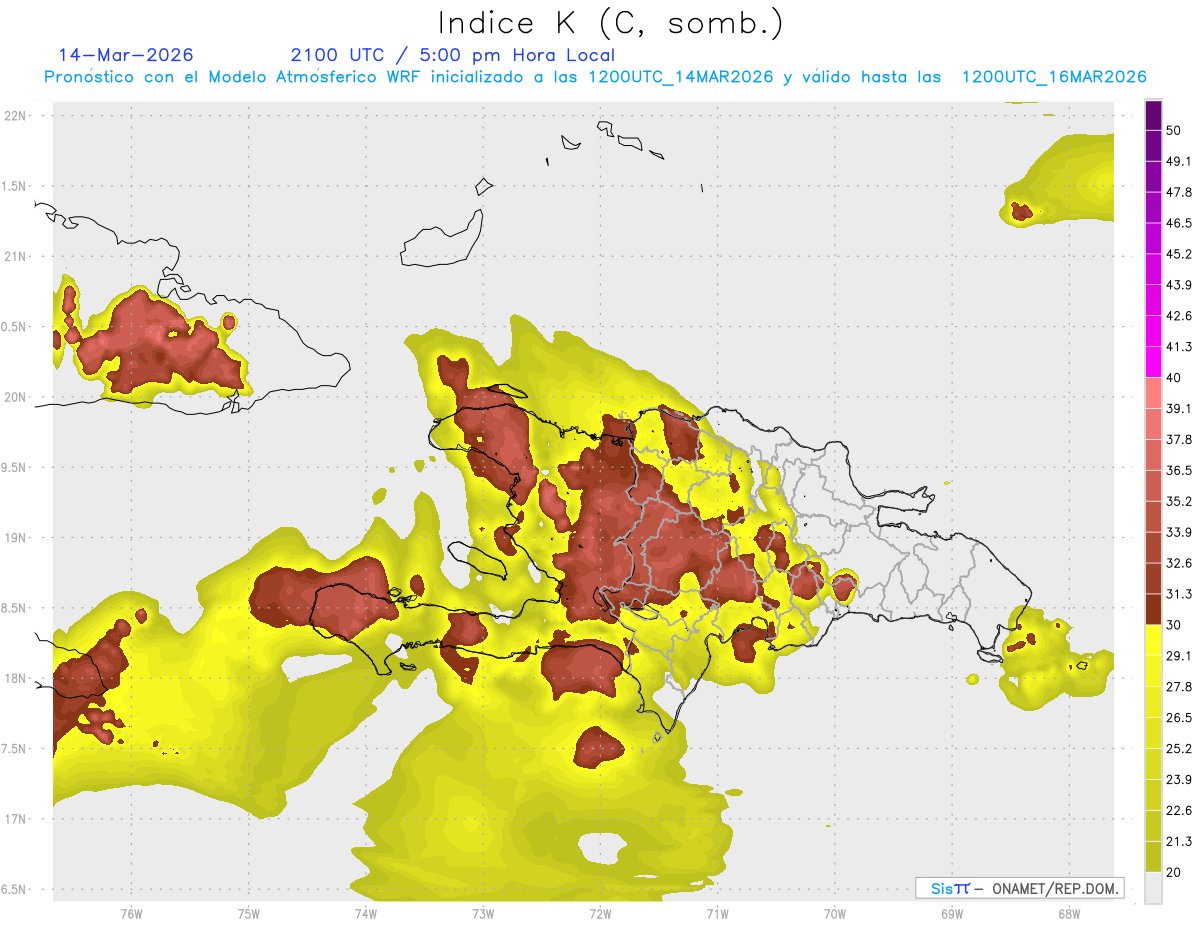The height and width of the screenshot is (927, 1200).
Task: Click the longitude label "76W"
Action: (131, 913)
